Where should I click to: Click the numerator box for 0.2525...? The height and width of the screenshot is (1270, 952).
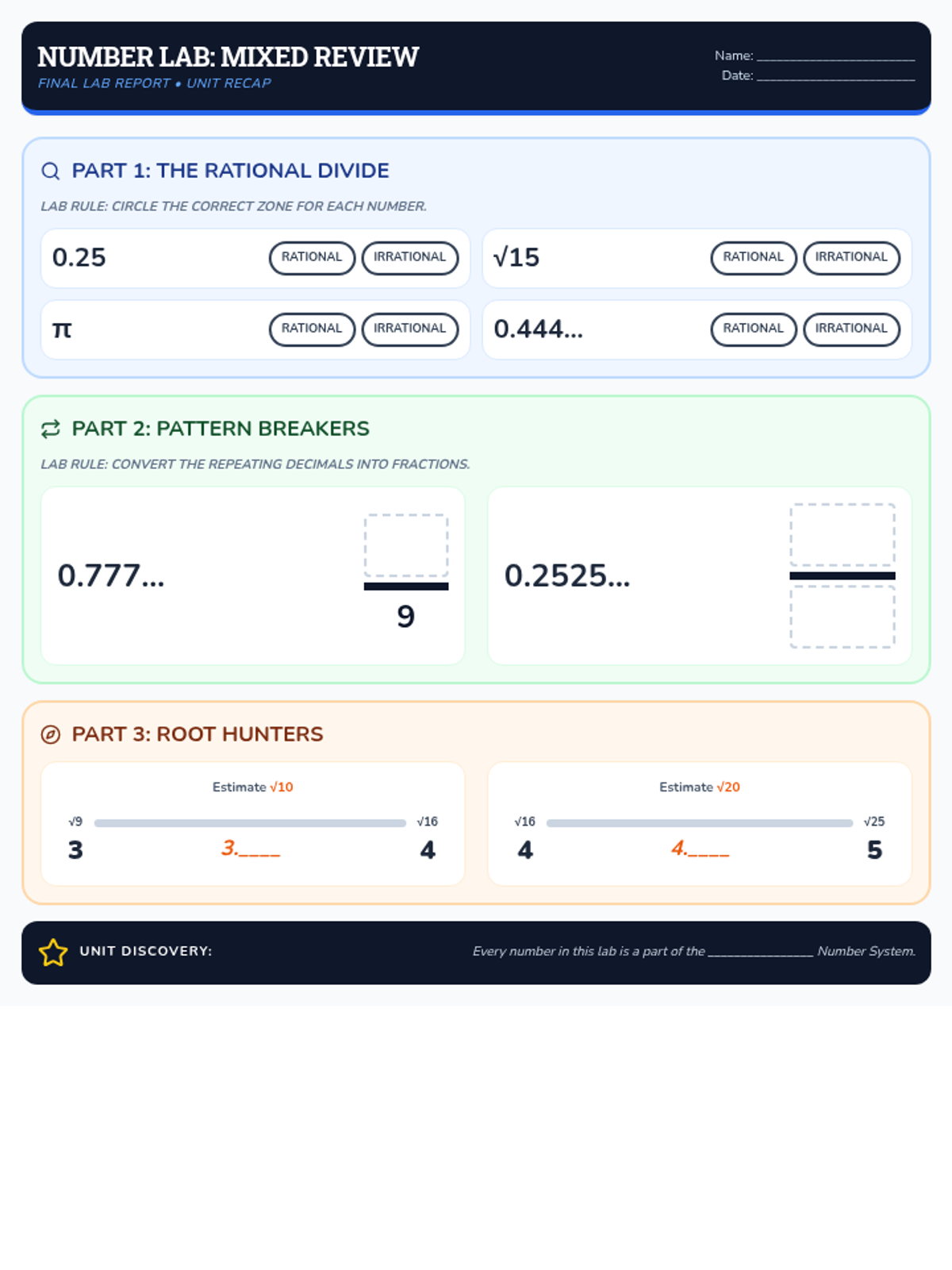pos(843,534)
